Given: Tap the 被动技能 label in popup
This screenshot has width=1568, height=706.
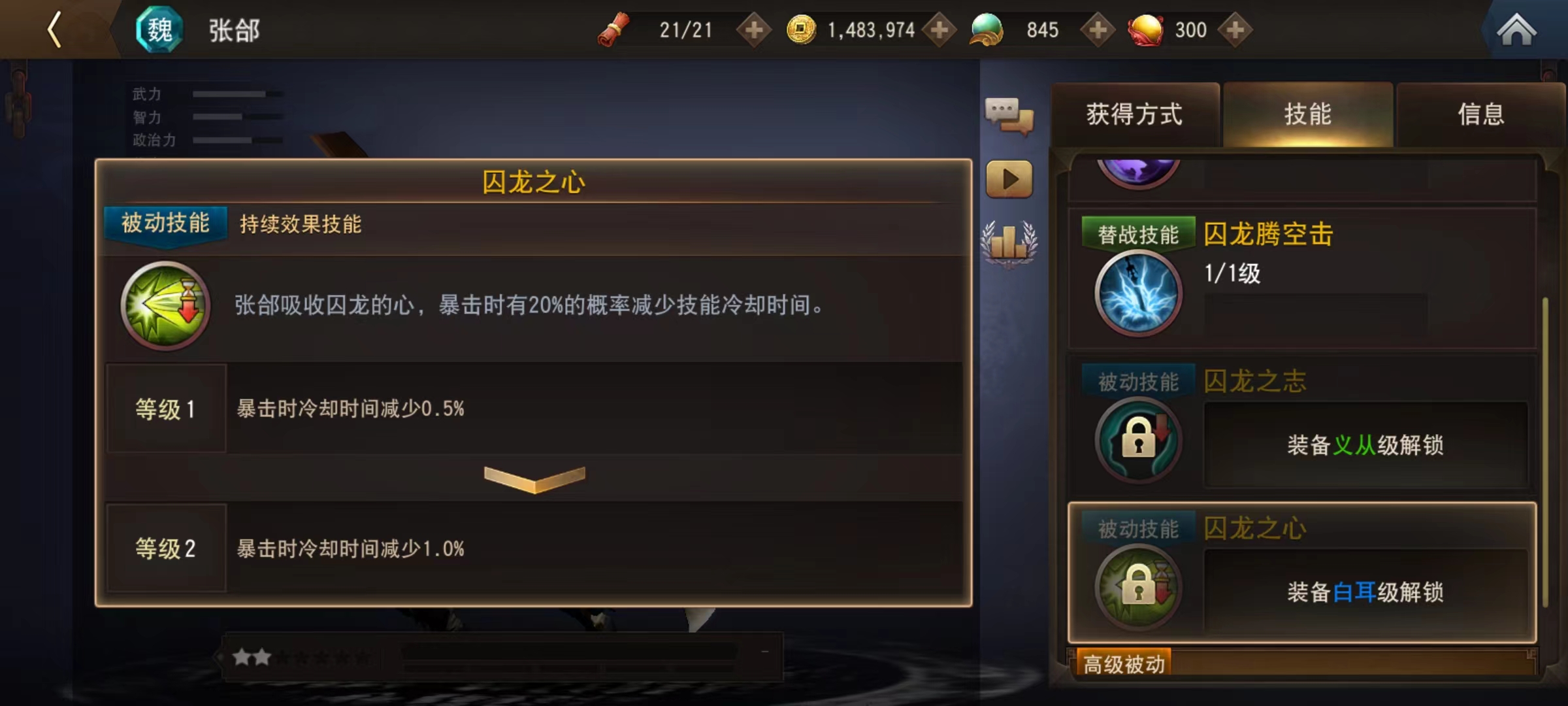Looking at the screenshot, I should click(165, 224).
